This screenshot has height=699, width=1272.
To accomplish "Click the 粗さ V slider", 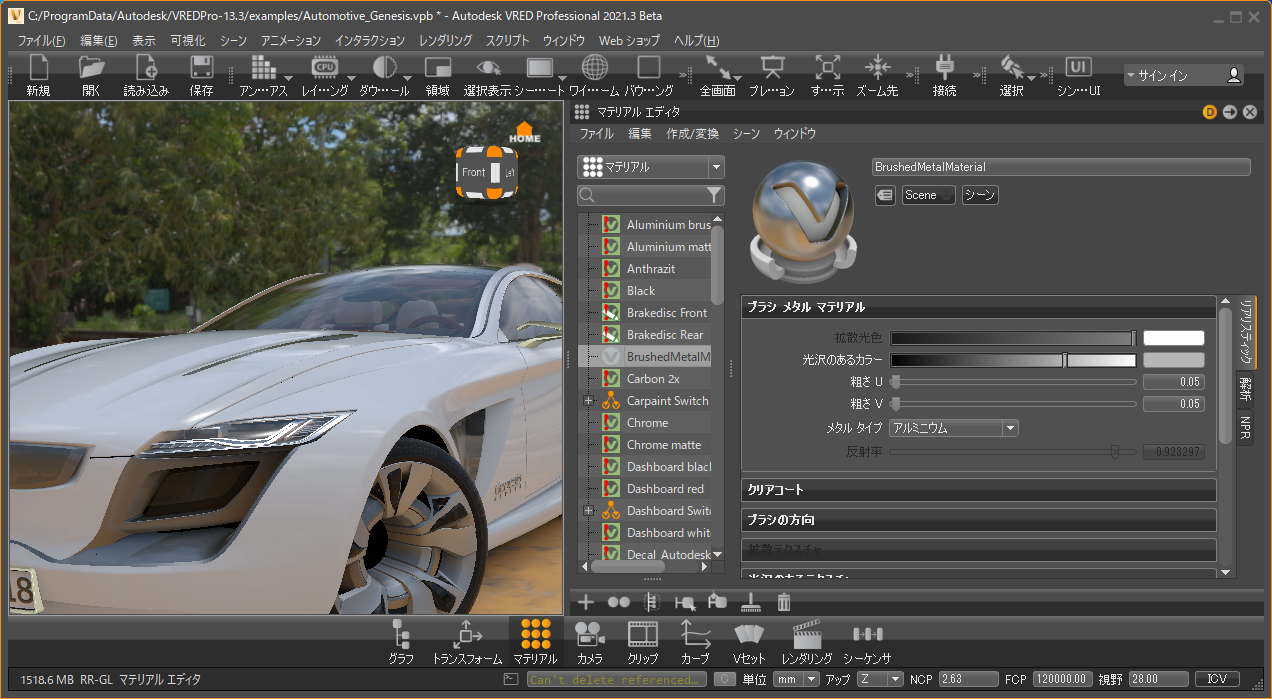I will click(1013, 404).
